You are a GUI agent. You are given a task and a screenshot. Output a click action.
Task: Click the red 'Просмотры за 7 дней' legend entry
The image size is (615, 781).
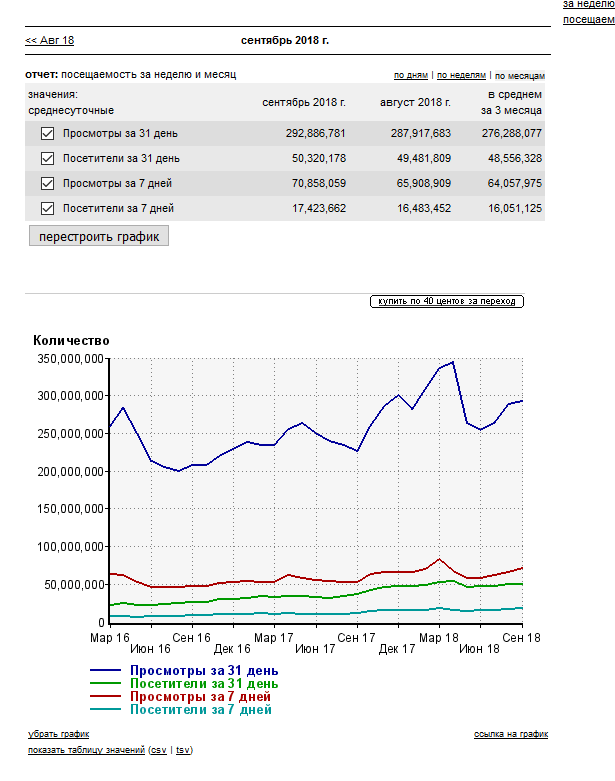tap(199, 696)
